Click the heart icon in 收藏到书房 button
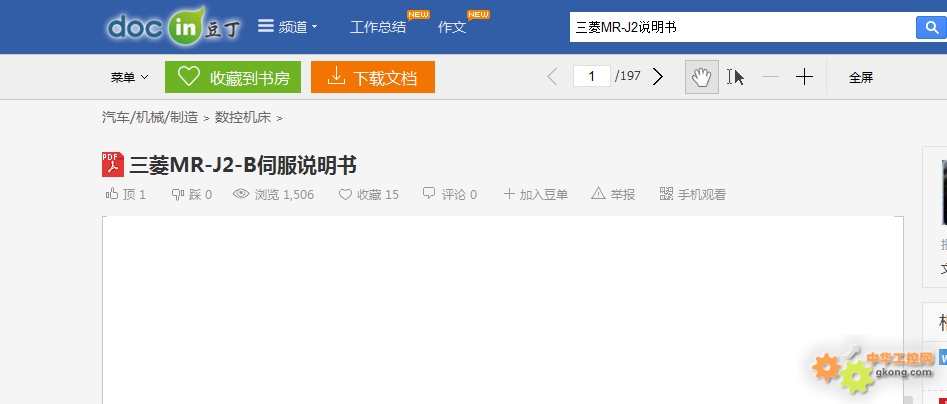The height and width of the screenshot is (404, 947). pos(188,77)
